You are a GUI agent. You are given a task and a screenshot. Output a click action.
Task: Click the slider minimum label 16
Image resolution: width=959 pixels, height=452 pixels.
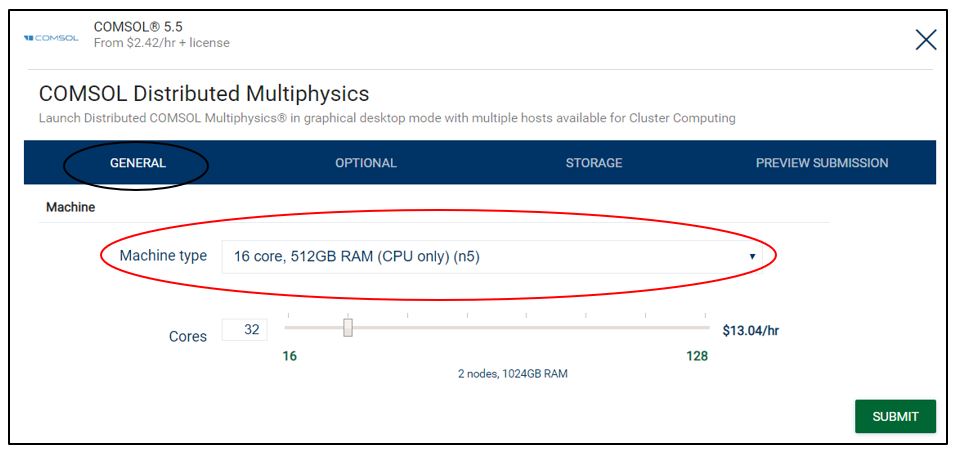[x=289, y=356]
